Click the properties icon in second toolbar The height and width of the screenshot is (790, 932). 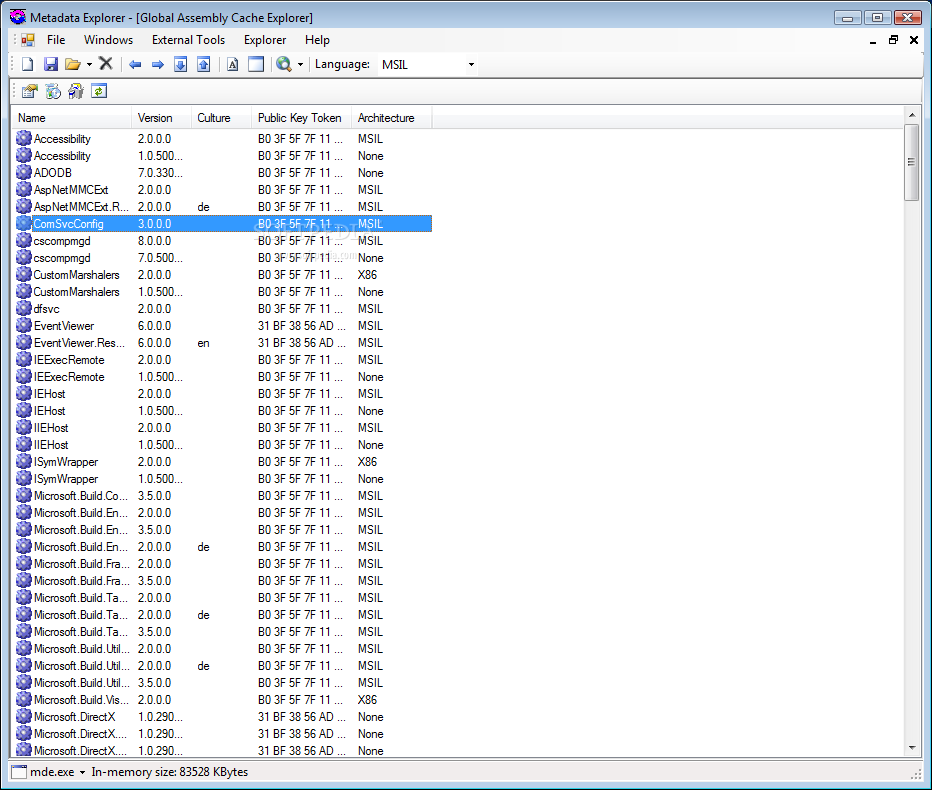30,91
